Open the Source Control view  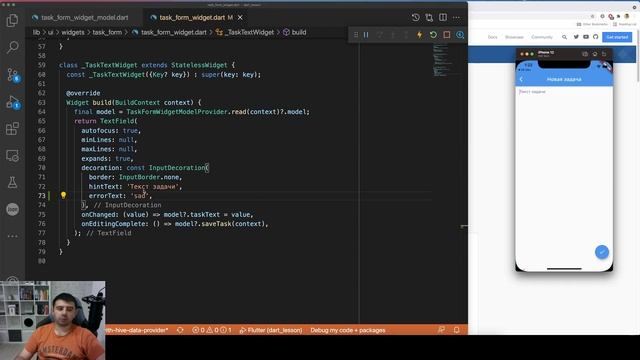(x=12, y=75)
